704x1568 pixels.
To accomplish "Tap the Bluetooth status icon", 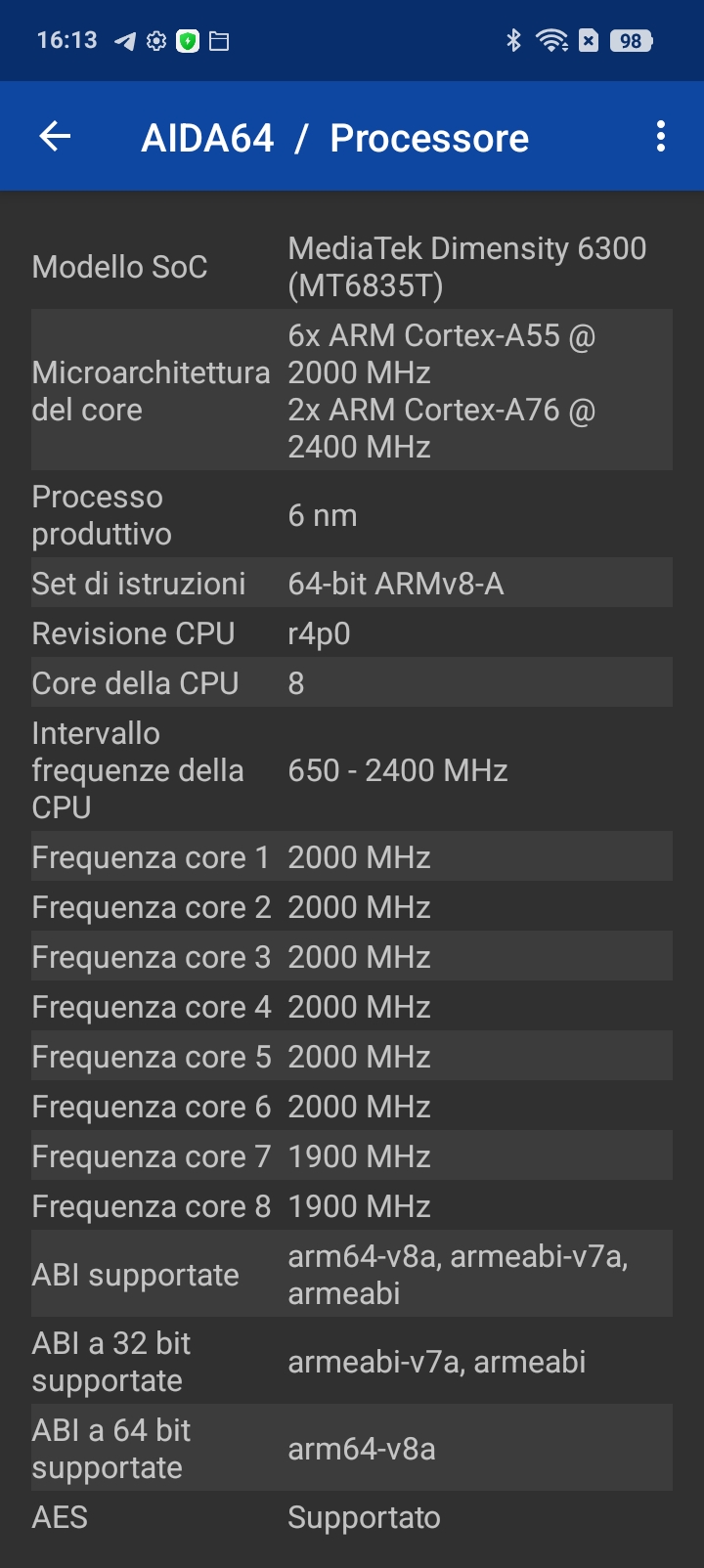I will (513, 40).
